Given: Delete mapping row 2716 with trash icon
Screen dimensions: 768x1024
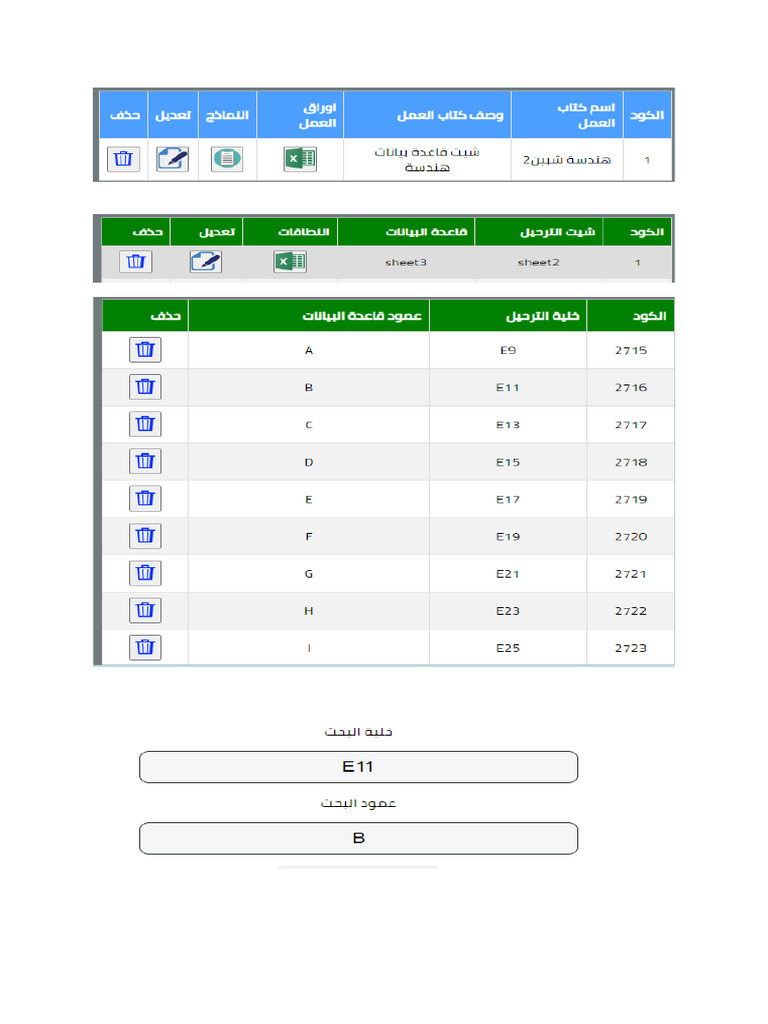Looking at the screenshot, I should point(145,387).
